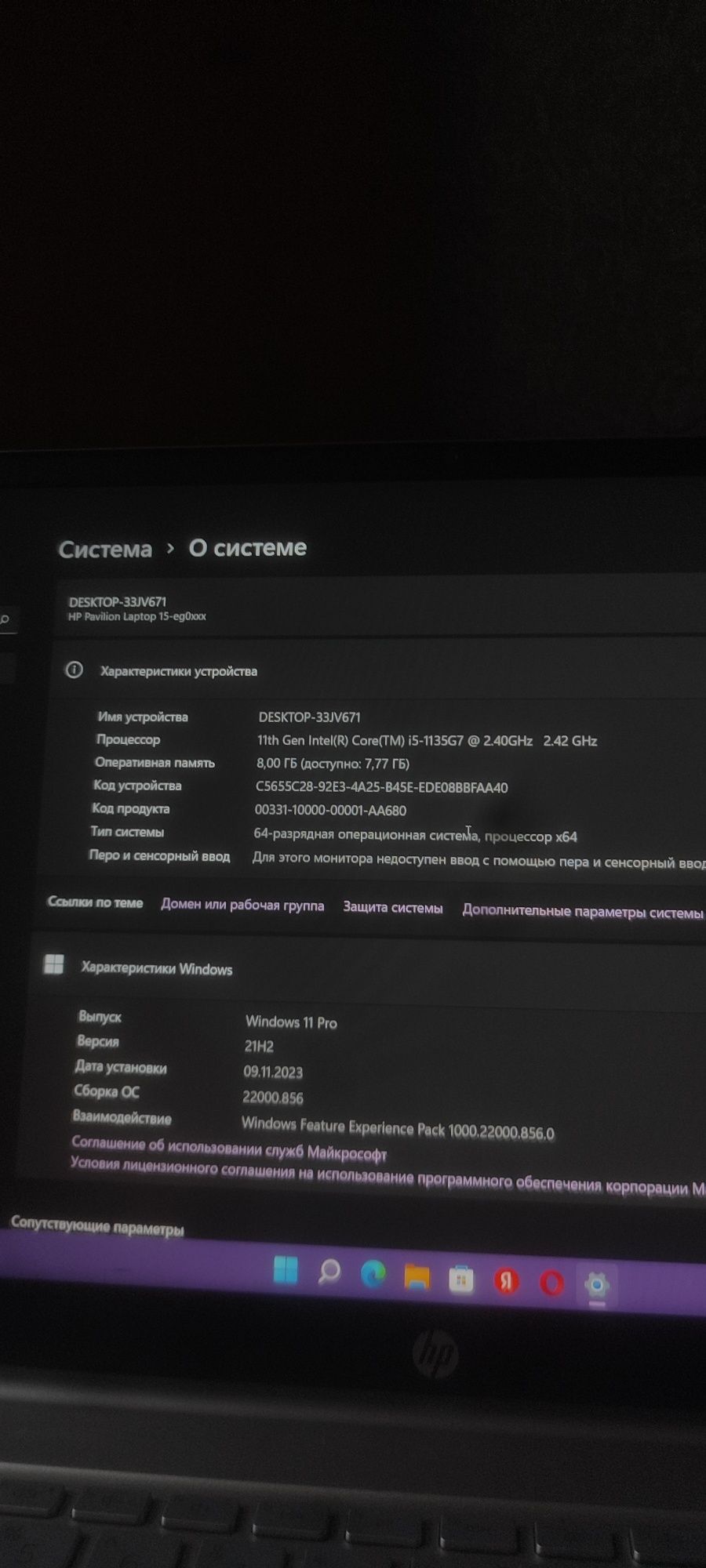Open Домен или рабочая группа link
Image resolution: width=706 pixels, height=1568 pixels.
(242, 905)
